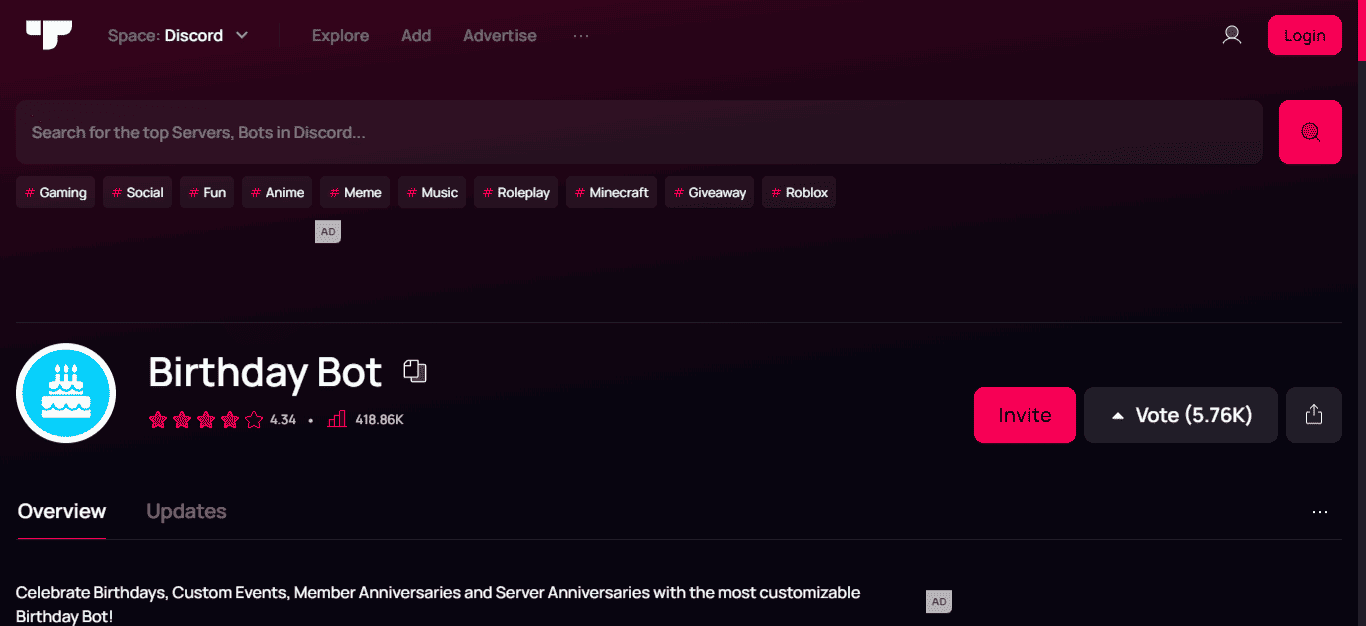
Task: Click the server count bar chart icon
Action: 337,420
